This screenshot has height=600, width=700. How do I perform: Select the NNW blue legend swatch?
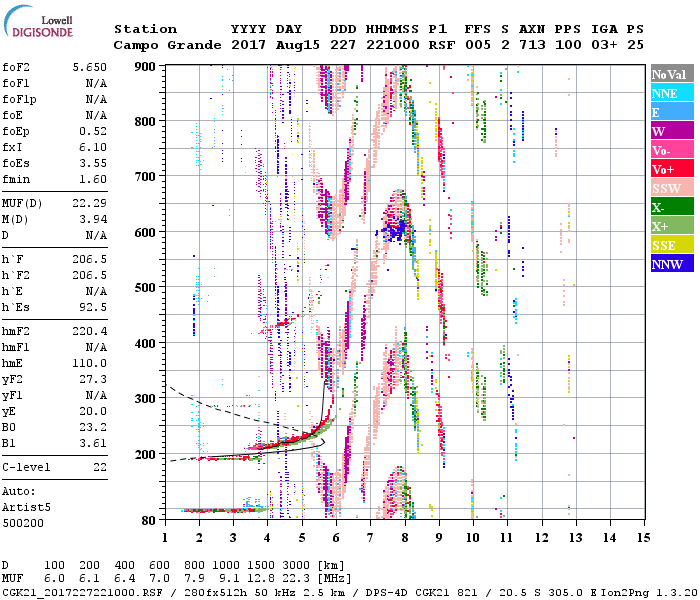tap(670, 264)
